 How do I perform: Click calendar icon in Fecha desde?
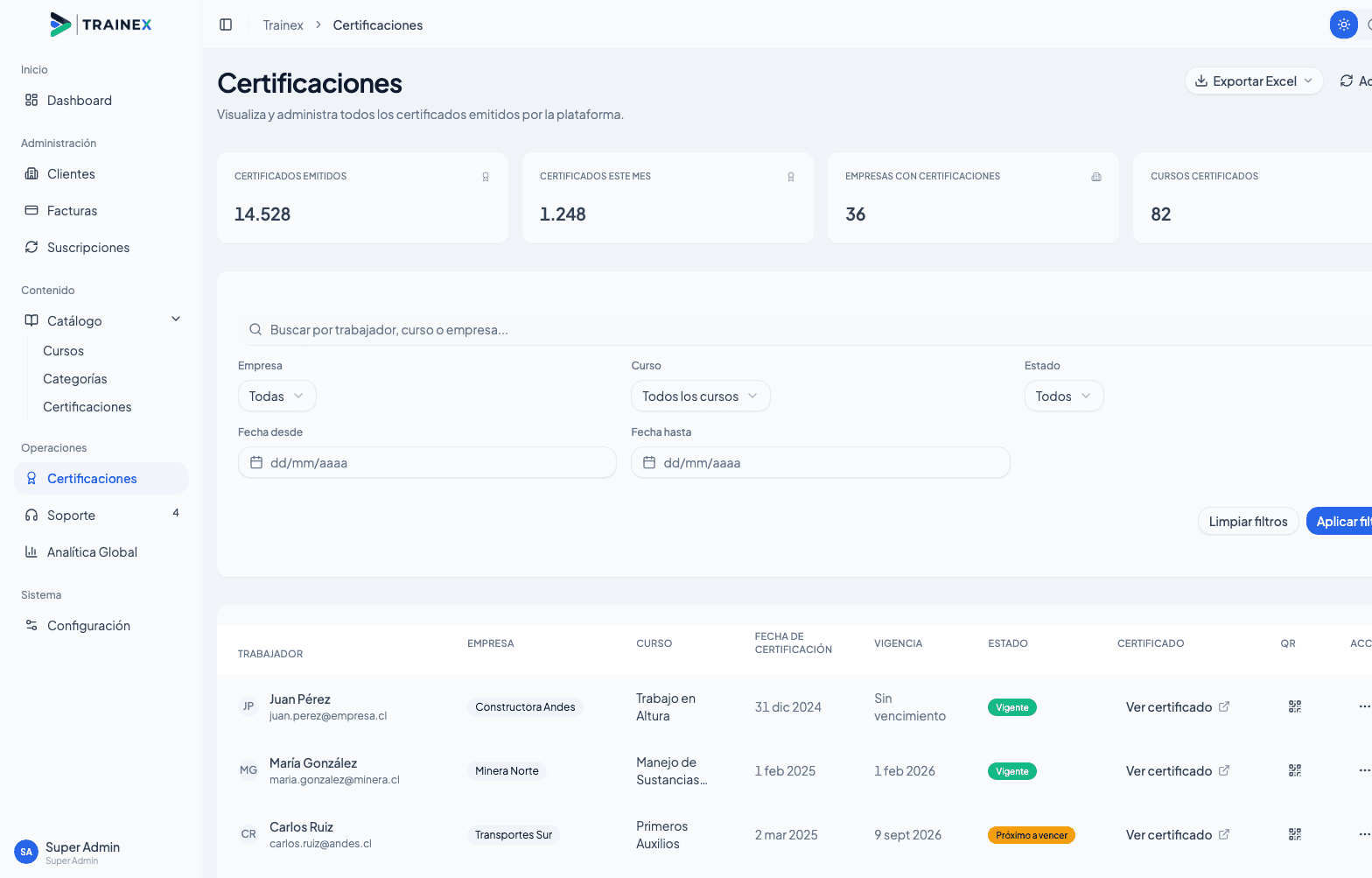[256, 462]
